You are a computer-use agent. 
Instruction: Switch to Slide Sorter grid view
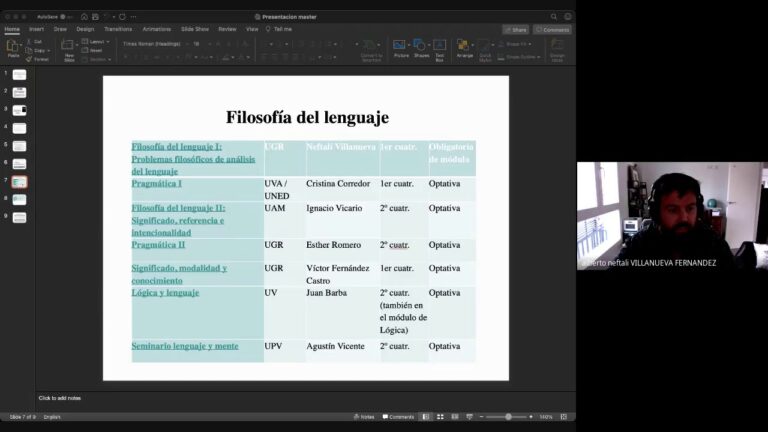point(440,417)
